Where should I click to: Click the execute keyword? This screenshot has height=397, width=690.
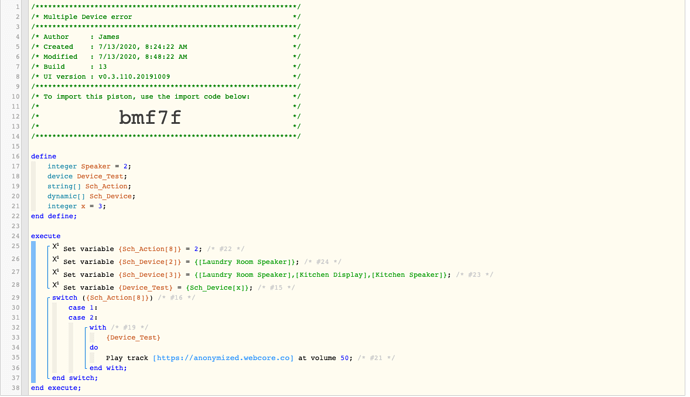click(x=46, y=236)
